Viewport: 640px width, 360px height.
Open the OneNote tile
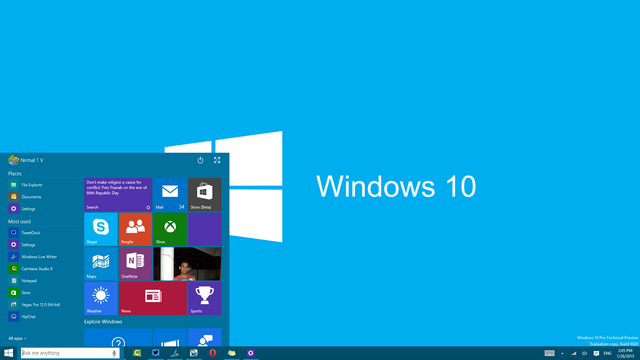135,264
